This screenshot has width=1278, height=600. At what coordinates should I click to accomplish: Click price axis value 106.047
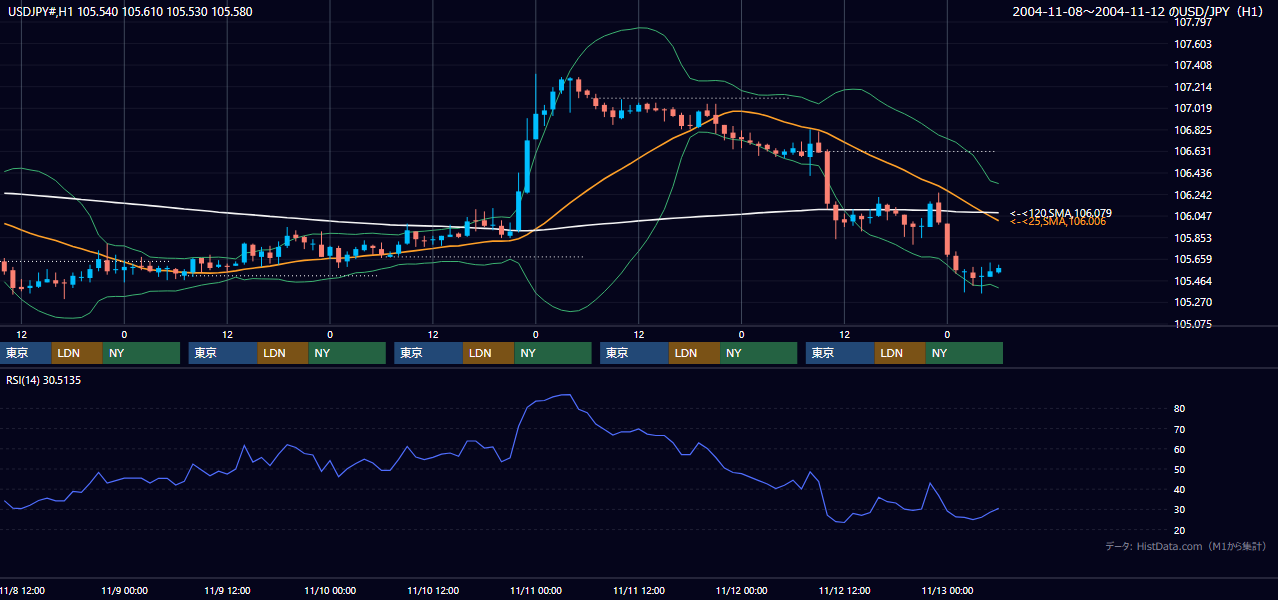pyautogui.click(x=1193, y=216)
